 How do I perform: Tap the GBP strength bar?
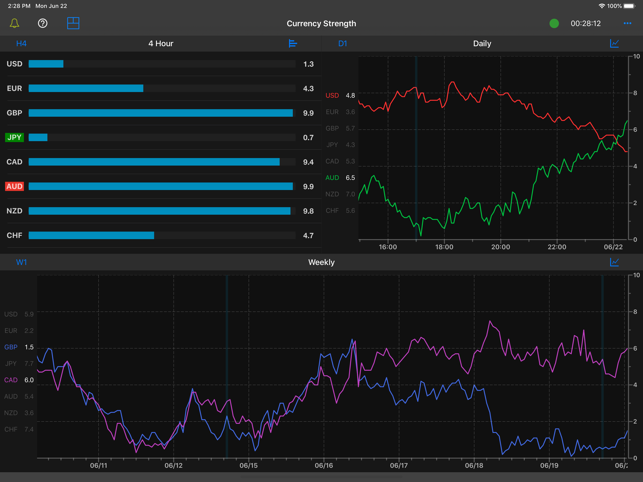[160, 113]
